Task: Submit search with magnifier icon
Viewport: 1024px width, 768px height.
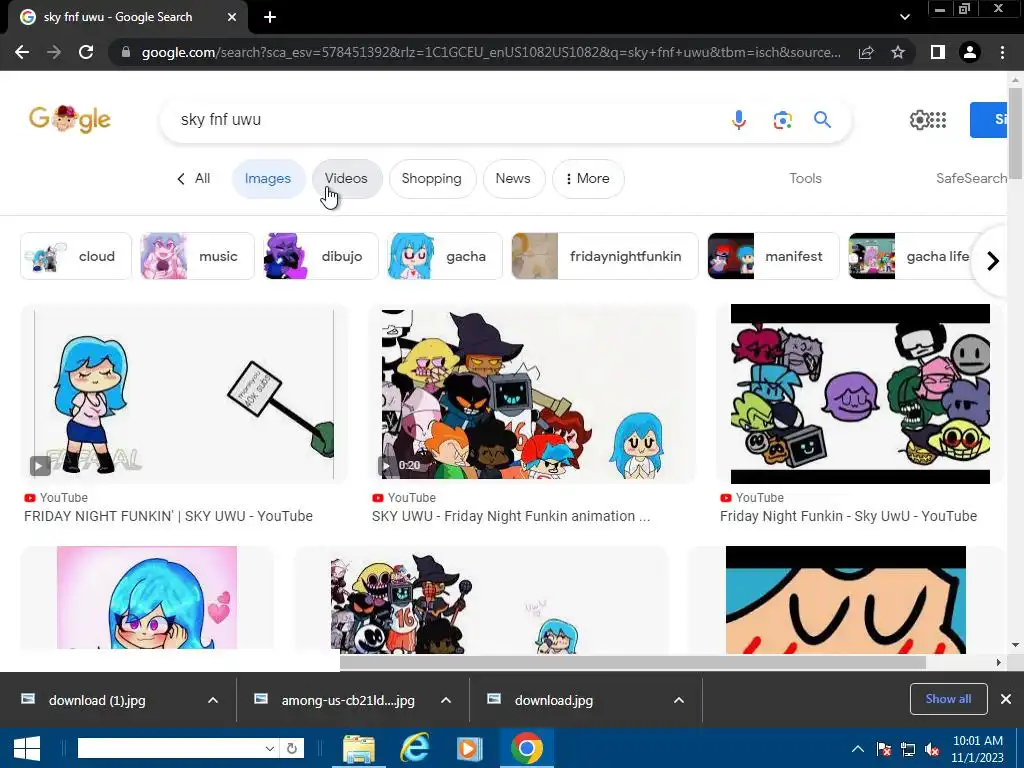Action: [822, 120]
